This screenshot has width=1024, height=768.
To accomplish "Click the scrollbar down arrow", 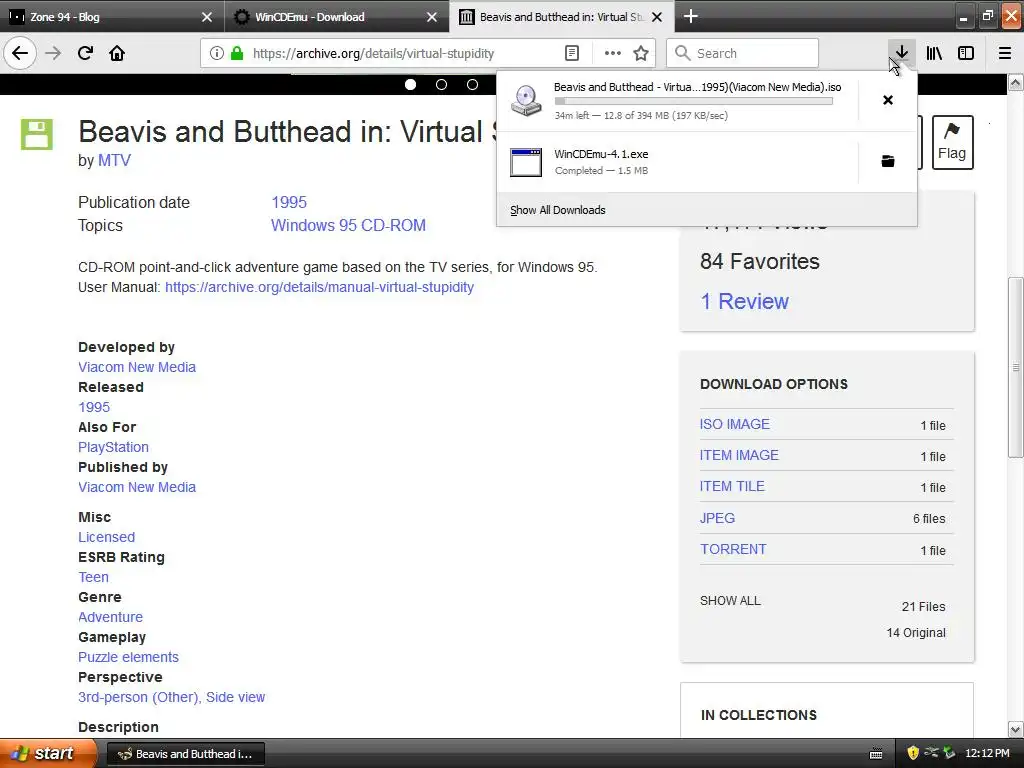I will (1016, 729).
